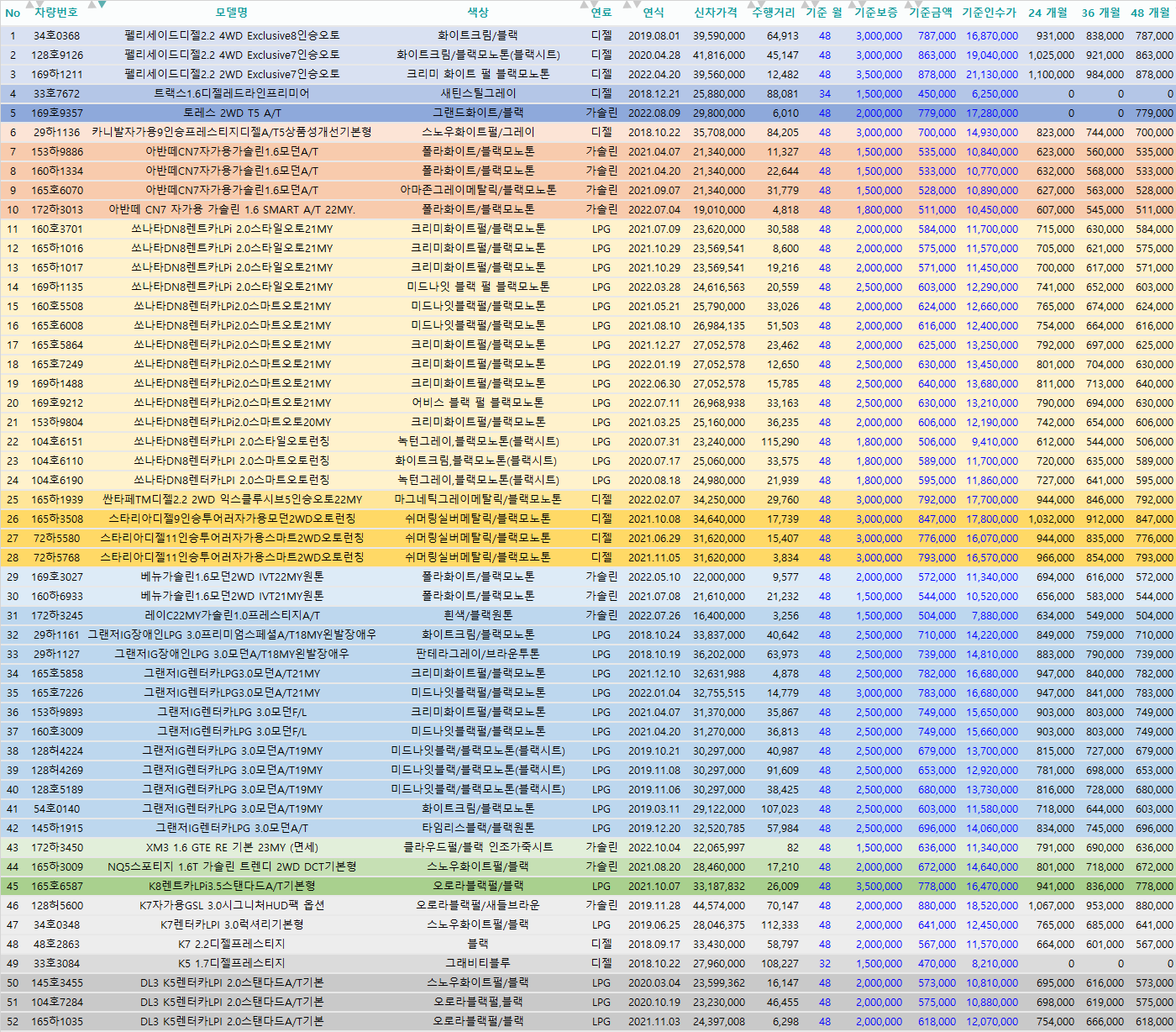This screenshot has width=1176, height=1032.
Task: Click model name 토레스 2WD T5 A/T
Action: coord(232,113)
